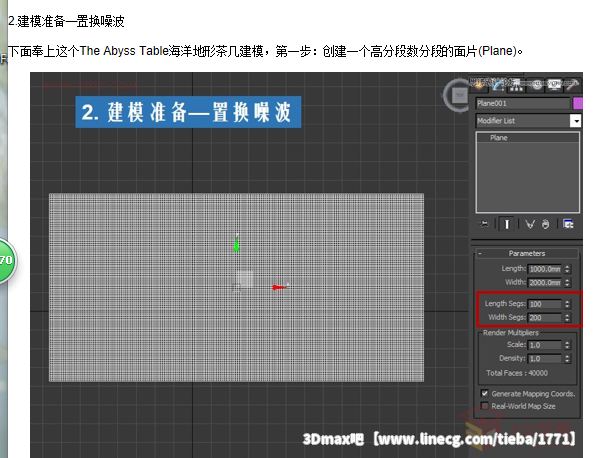The image size is (615, 458).
Task: Click Make Unique icon
Action: (x=530, y=224)
